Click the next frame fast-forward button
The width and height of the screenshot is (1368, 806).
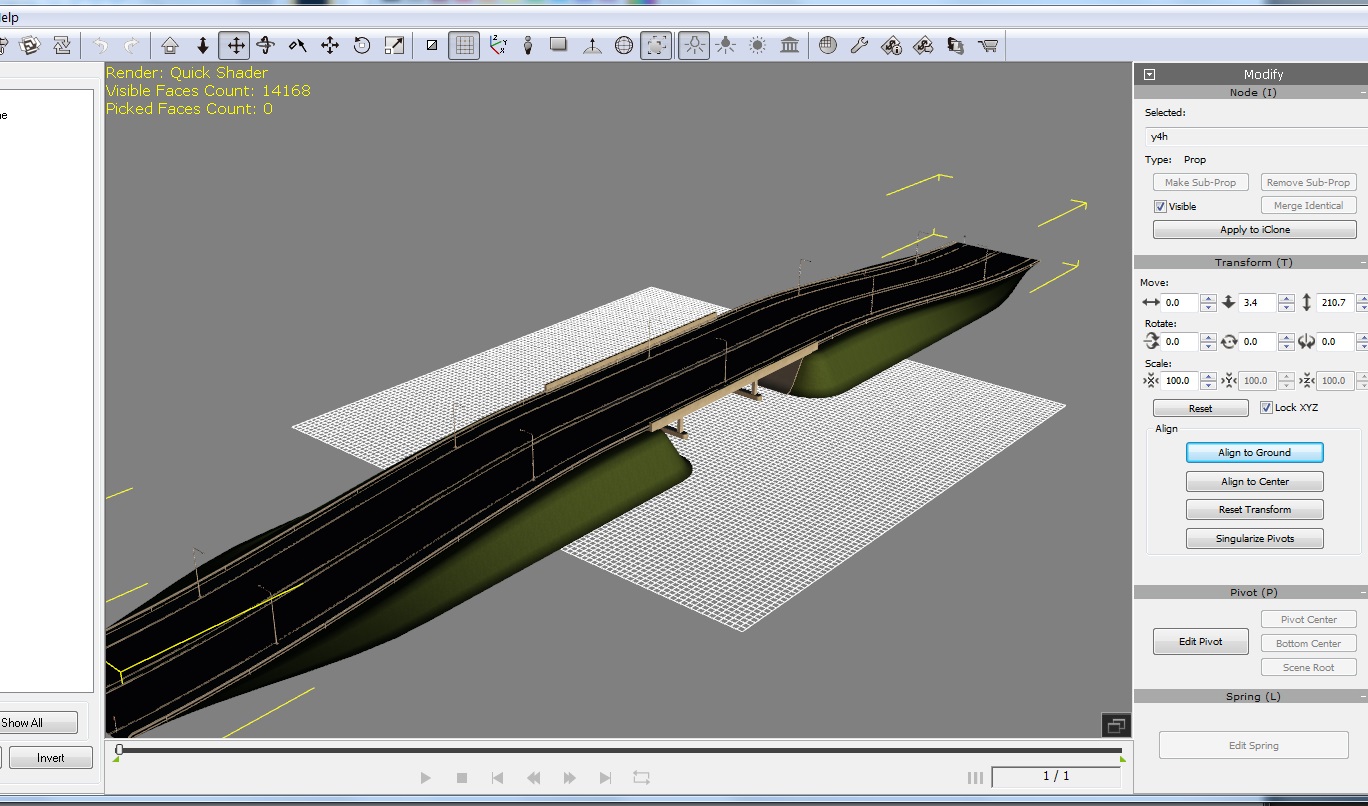pos(570,778)
